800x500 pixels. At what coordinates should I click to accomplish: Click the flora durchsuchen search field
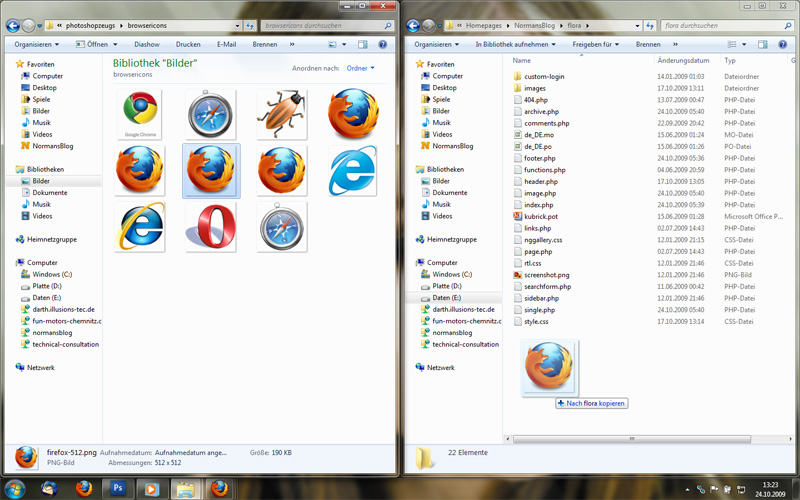point(727,25)
